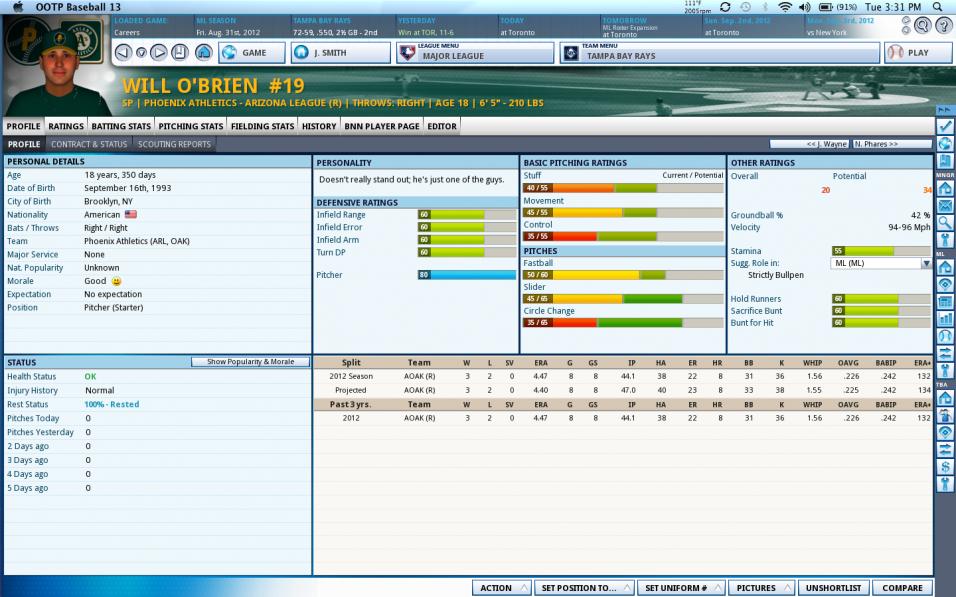The height and width of the screenshot is (597, 956).
Task: Open the SET UNIFORM # menu
Action: (682, 588)
